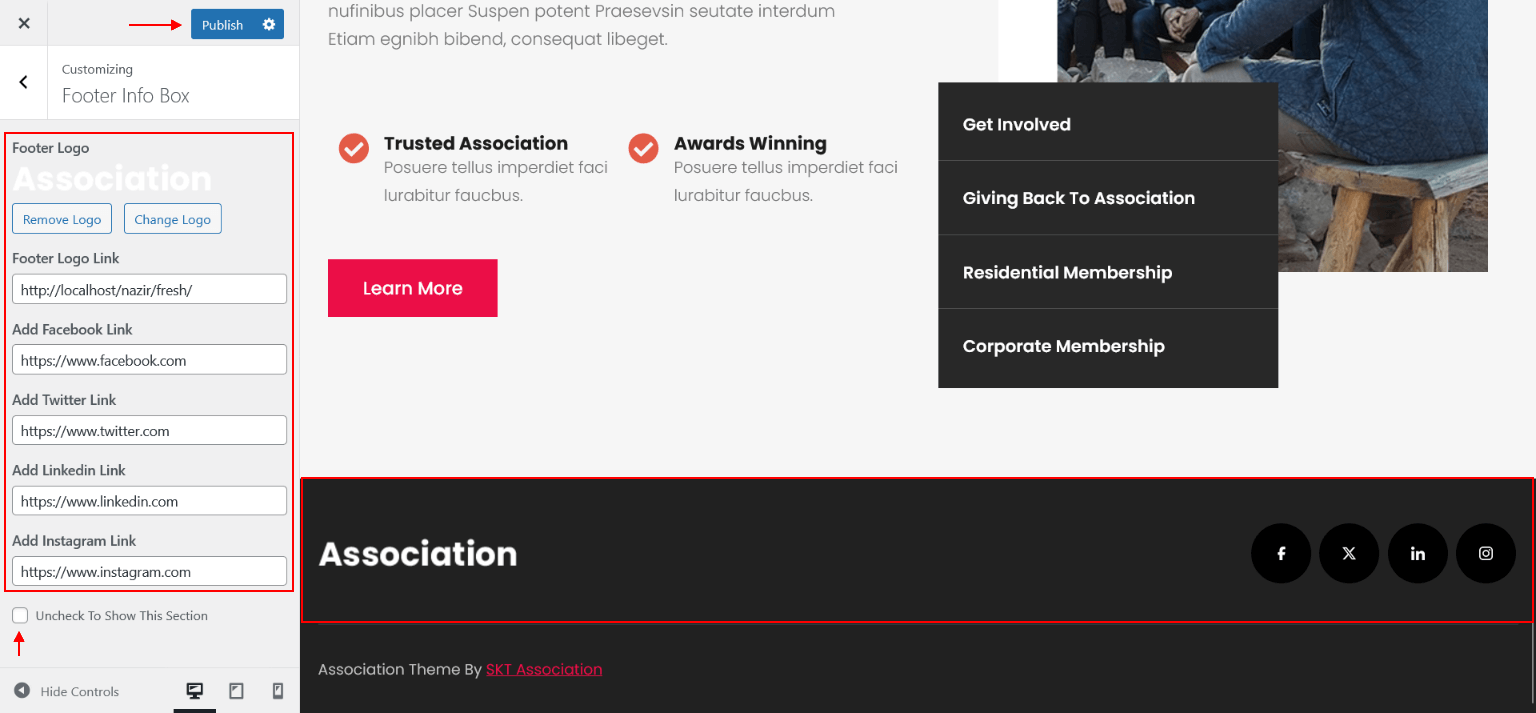Screen dimensions: 1536x713
Task: Click the Change Logo button
Action: [173, 219]
